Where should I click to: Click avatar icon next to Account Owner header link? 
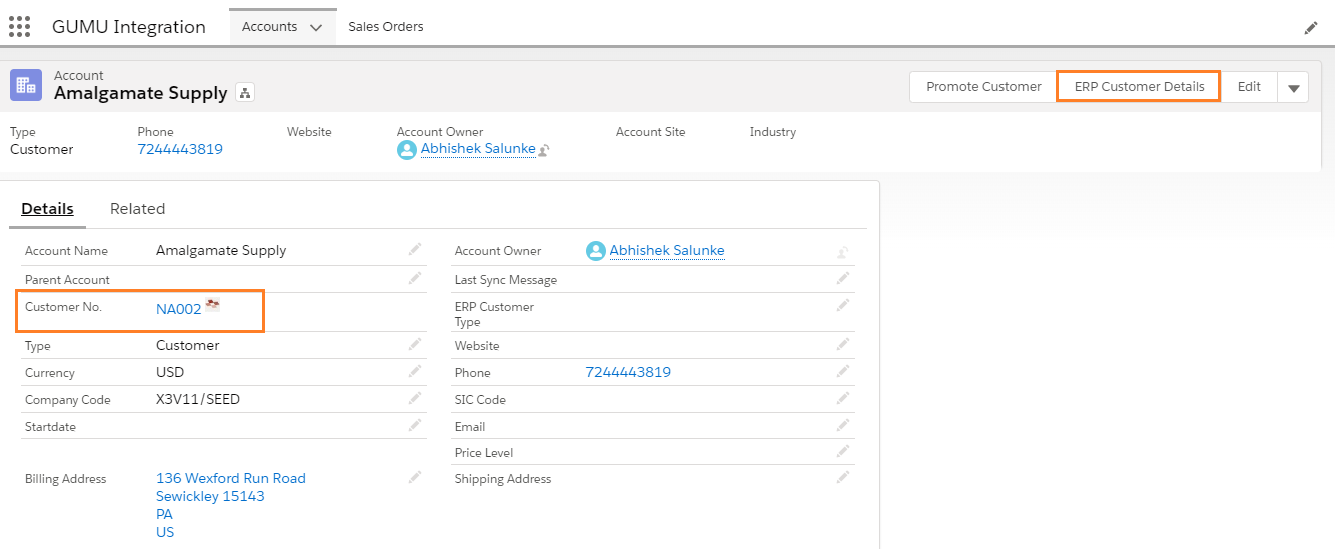[406, 149]
